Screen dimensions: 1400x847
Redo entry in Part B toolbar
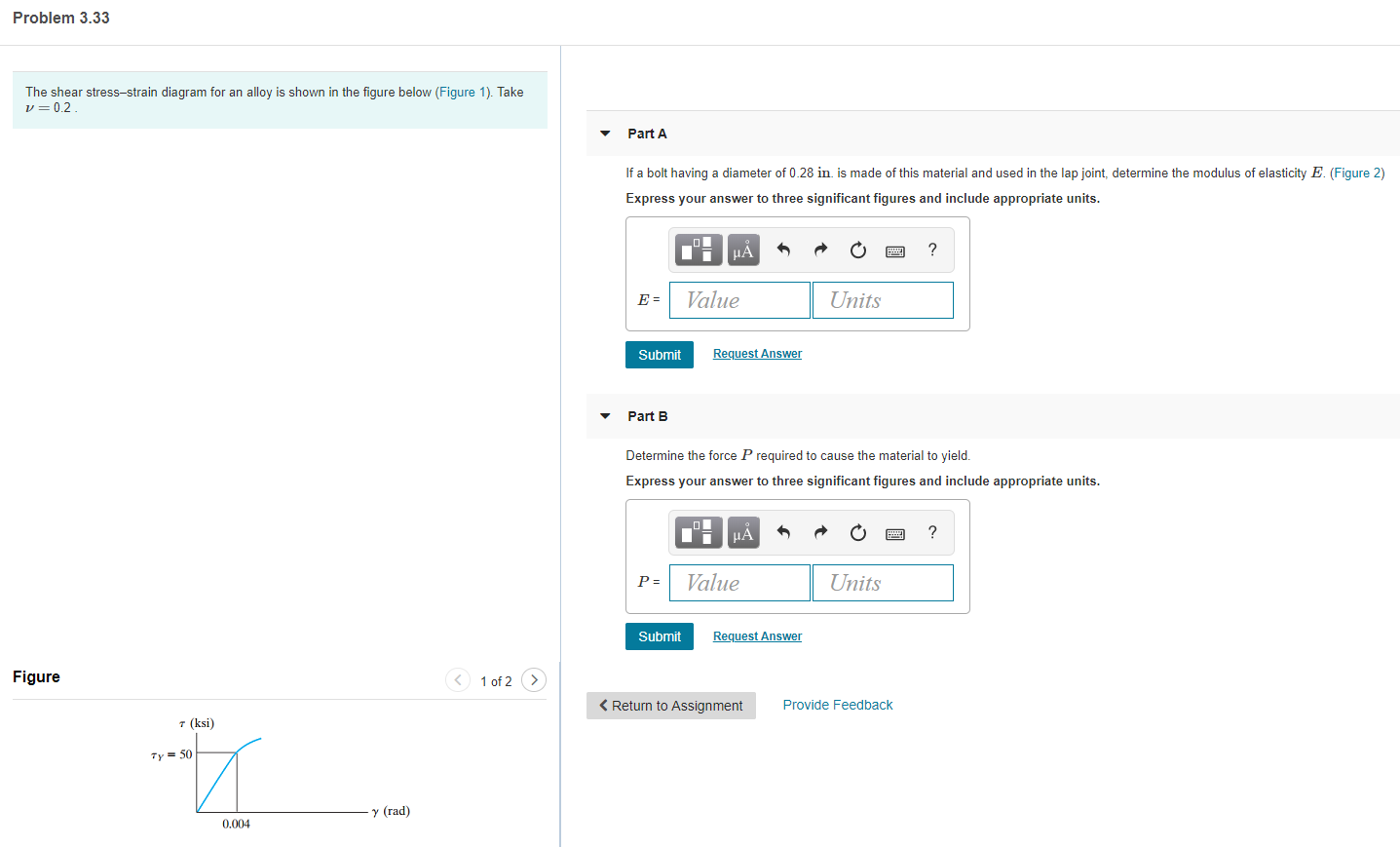point(820,532)
